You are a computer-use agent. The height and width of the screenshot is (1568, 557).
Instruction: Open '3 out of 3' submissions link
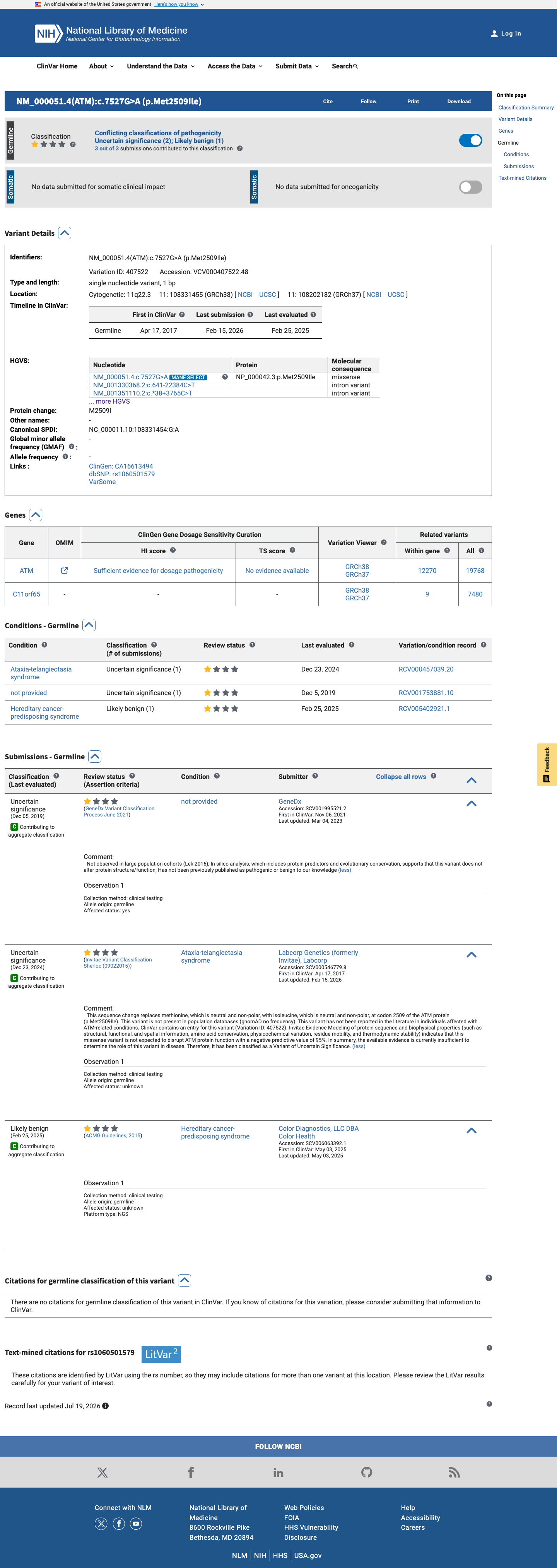pyautogui.click(x=106, y=148)
